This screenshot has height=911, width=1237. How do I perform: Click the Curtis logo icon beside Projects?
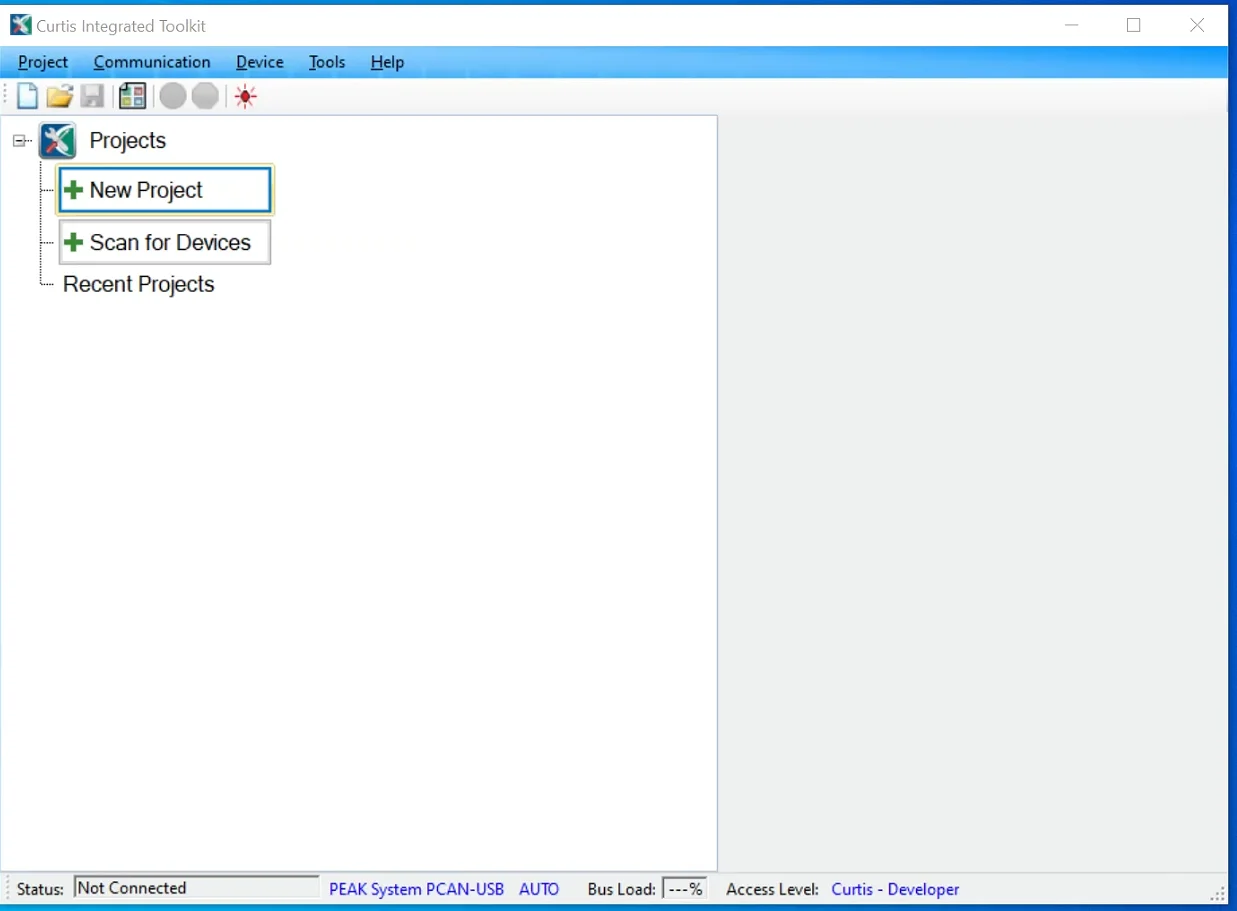click(x=58, y=141)
